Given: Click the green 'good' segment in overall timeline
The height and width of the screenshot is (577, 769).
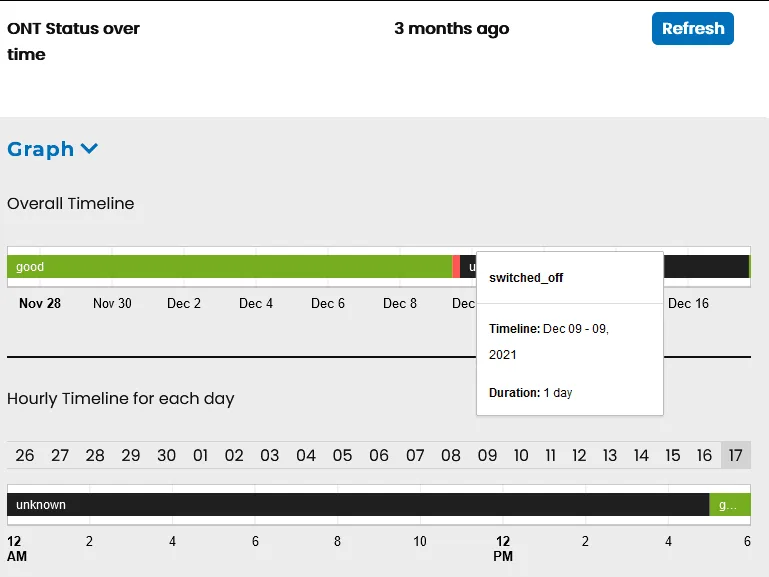Looking at the screenshot, I should coord(229,267).
